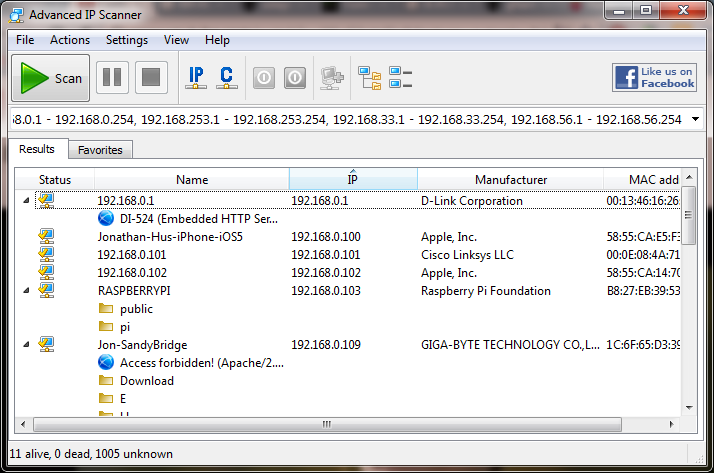Click the expand all tree icon
This screenshot has height=473, width=714.
370,78
